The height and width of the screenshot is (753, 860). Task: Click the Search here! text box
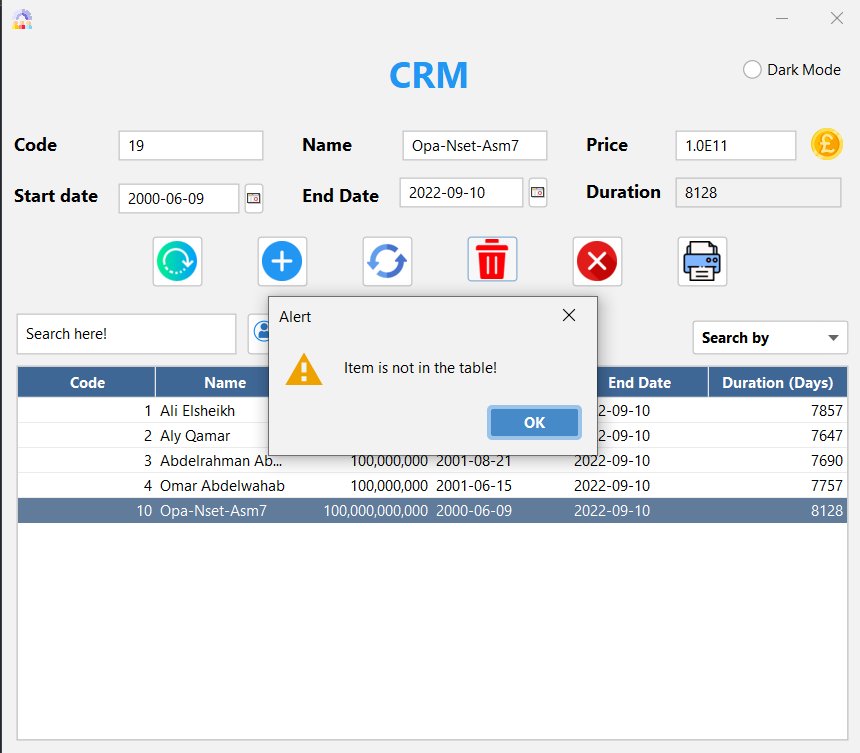point(126,334)
